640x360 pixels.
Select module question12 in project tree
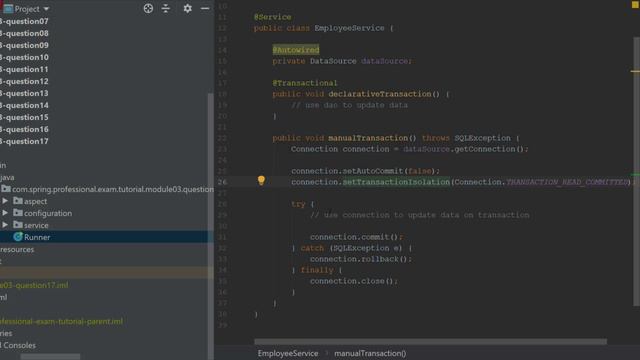click(x=24, y=81)
